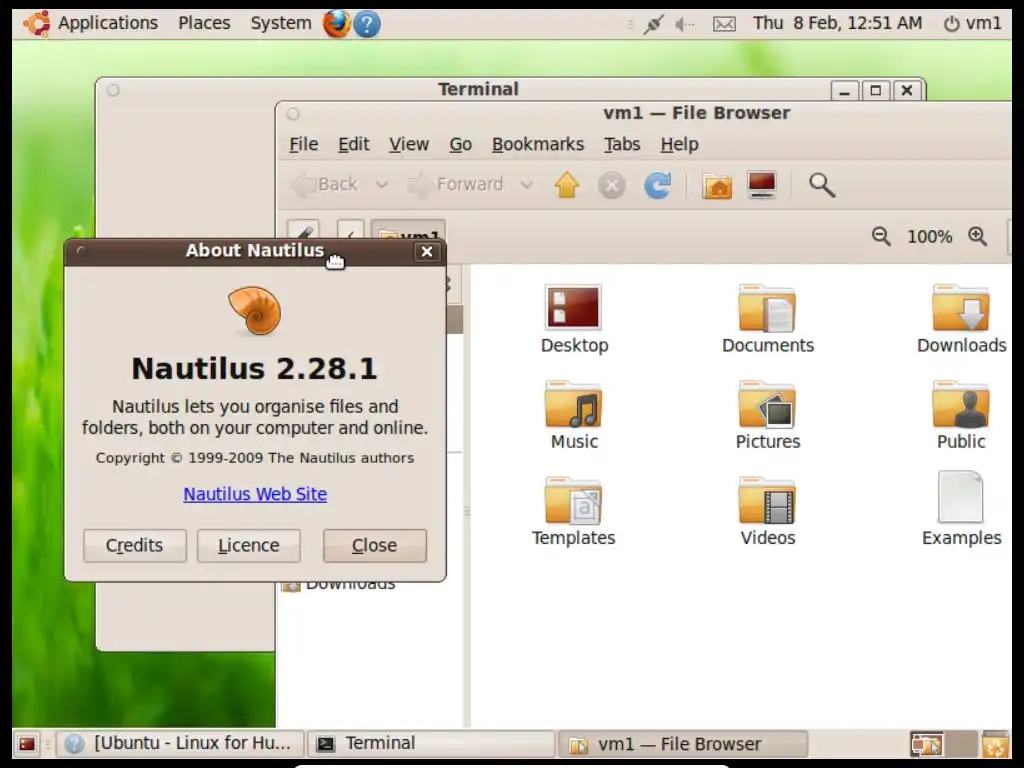Viewport: 1024px width, 768px height.
Task: Click the power icon next to vm1
Action: pyautogui.click(x=952, y=24)
